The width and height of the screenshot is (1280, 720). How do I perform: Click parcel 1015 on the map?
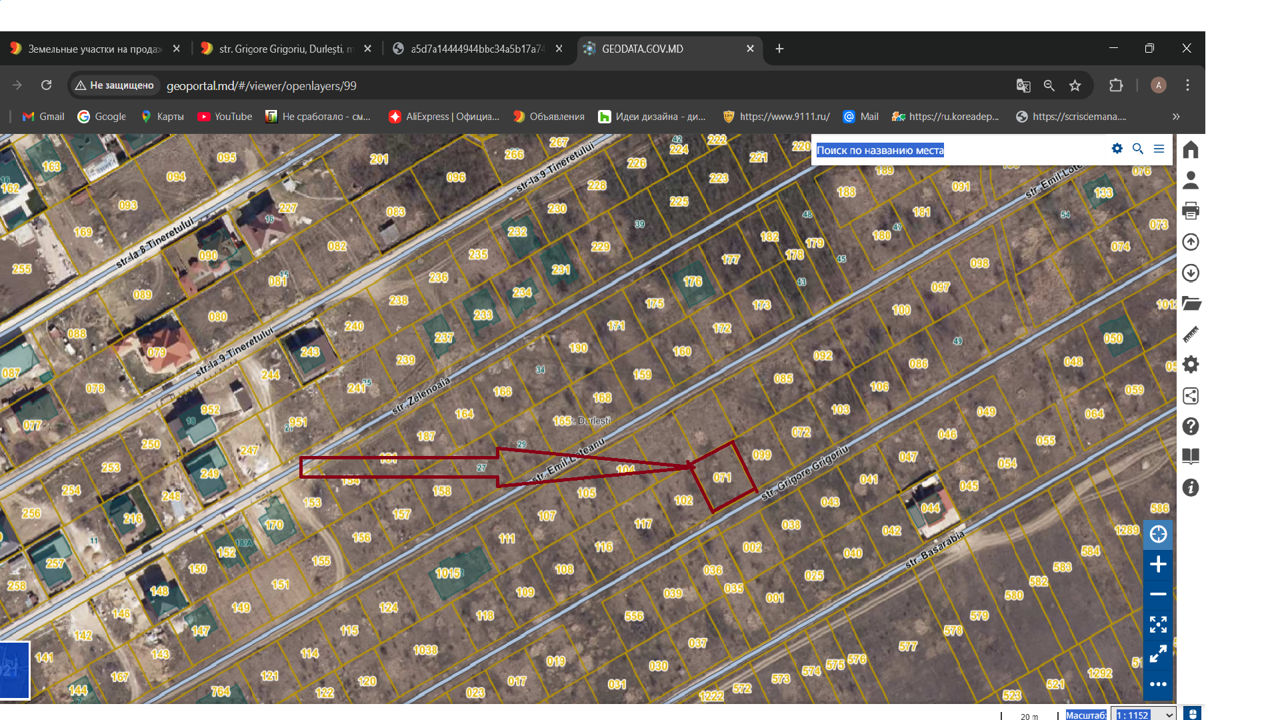pyautogui.click(x=447, y=573)
